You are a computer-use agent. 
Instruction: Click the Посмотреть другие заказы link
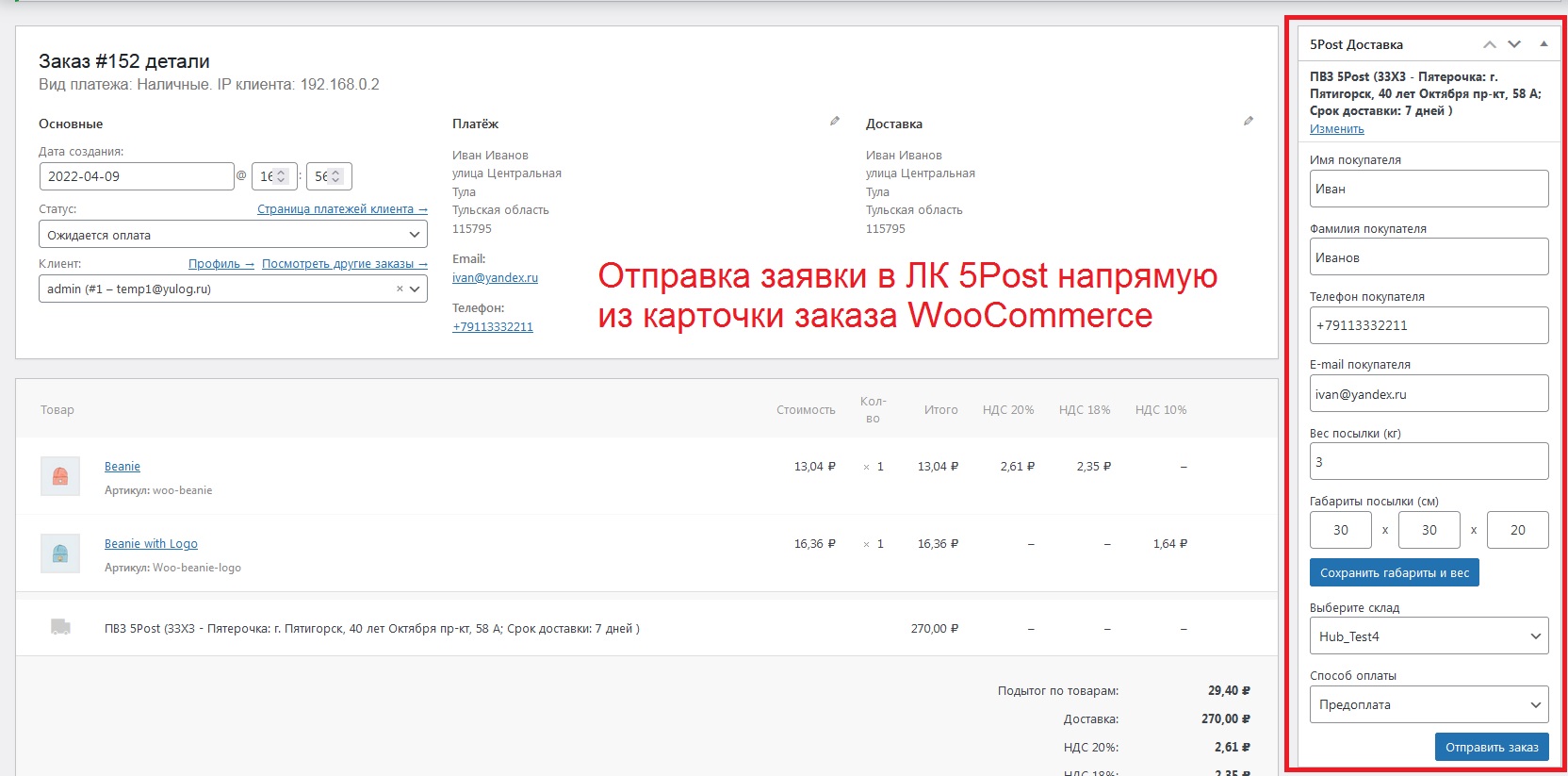[344, 264]
